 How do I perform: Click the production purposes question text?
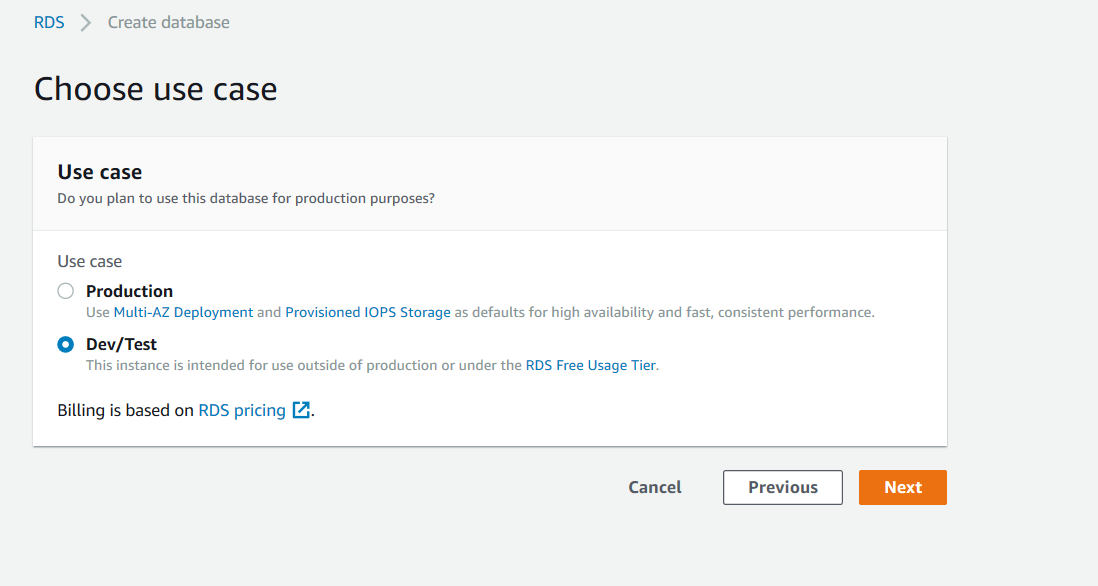246,199
